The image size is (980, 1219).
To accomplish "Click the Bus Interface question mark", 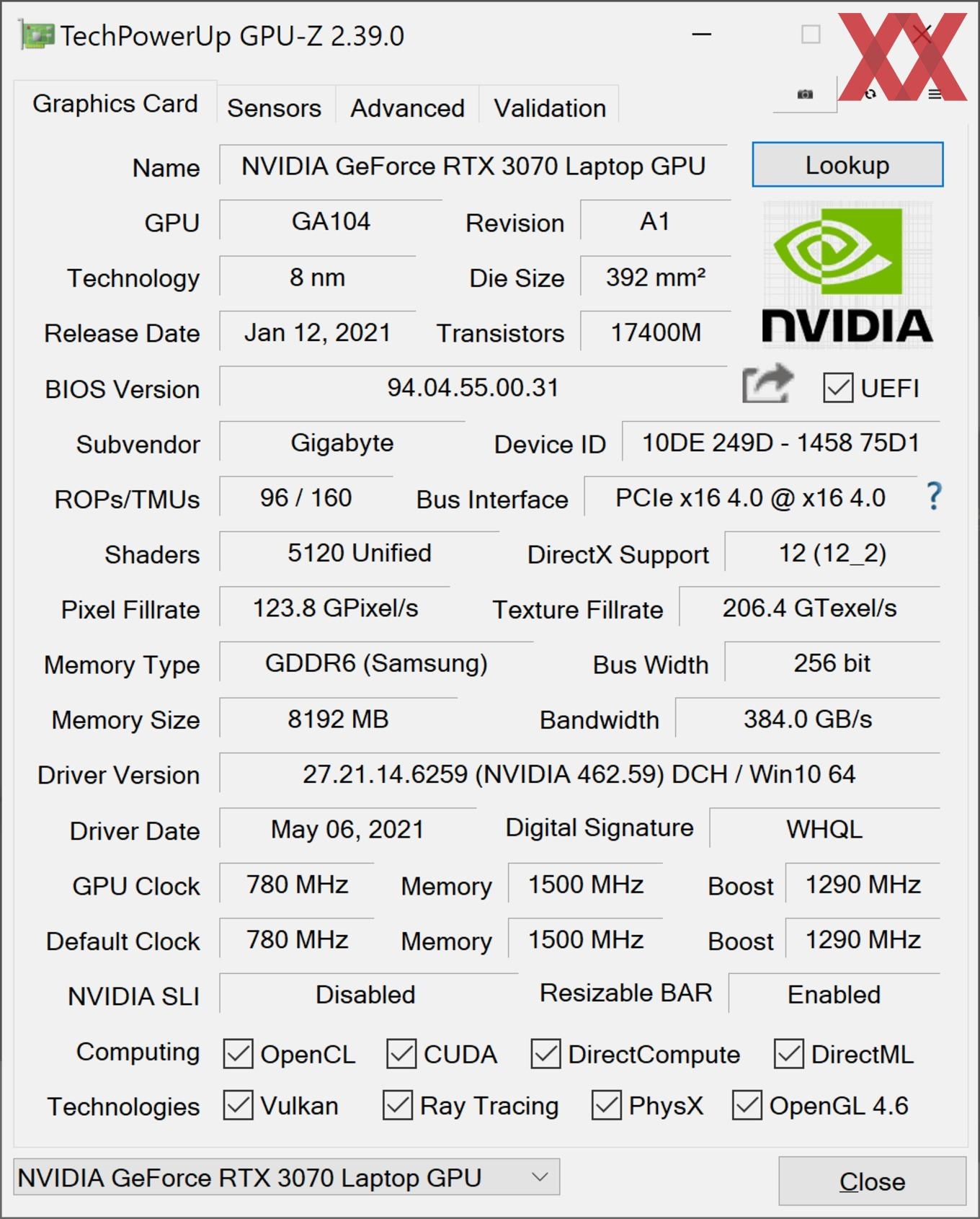I will (934, 496).
